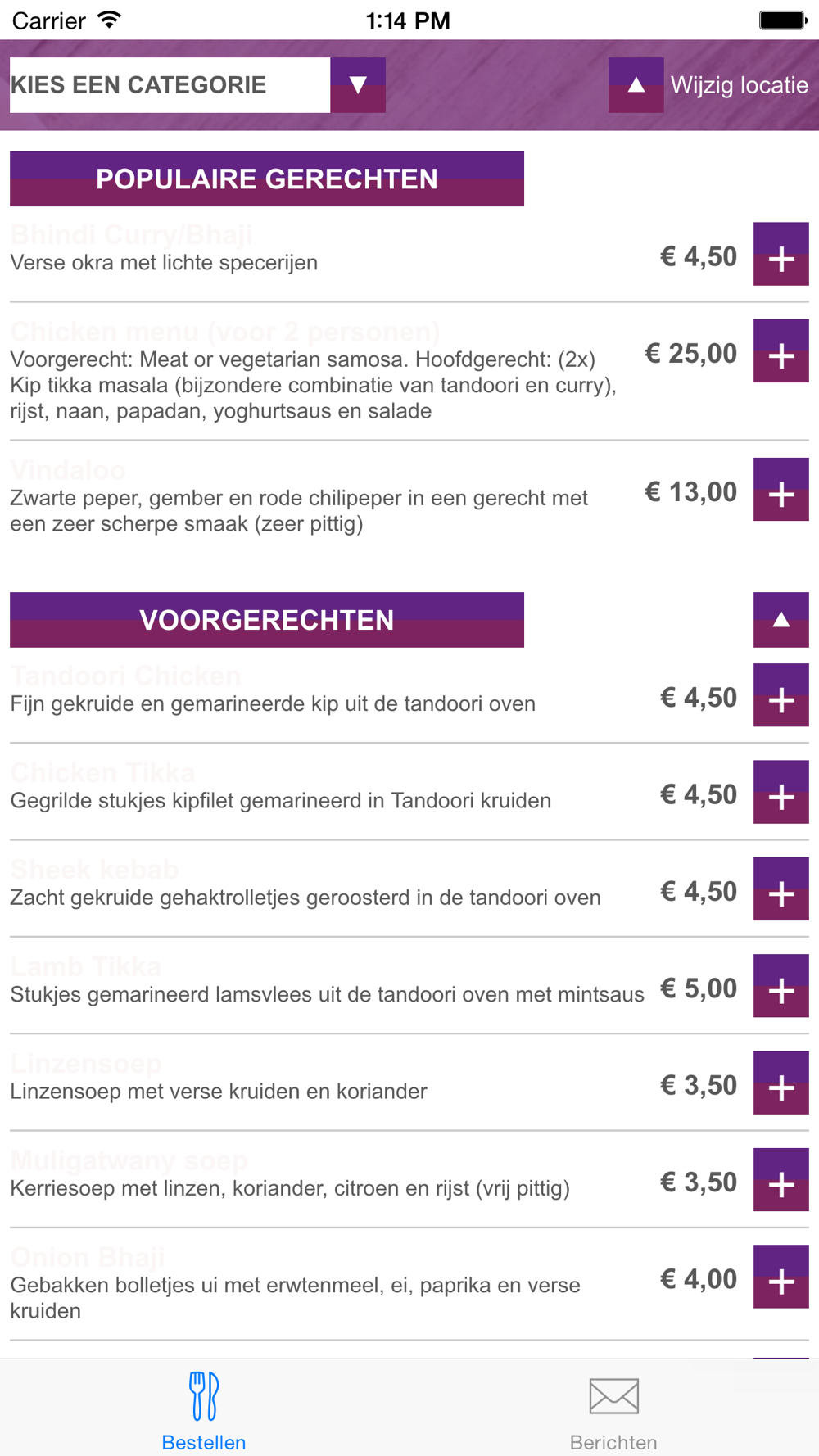The width and height of the screenshot is (819, 1456).
Task: Add Chicken Tikka via plus icon
Action: (781, 792)
